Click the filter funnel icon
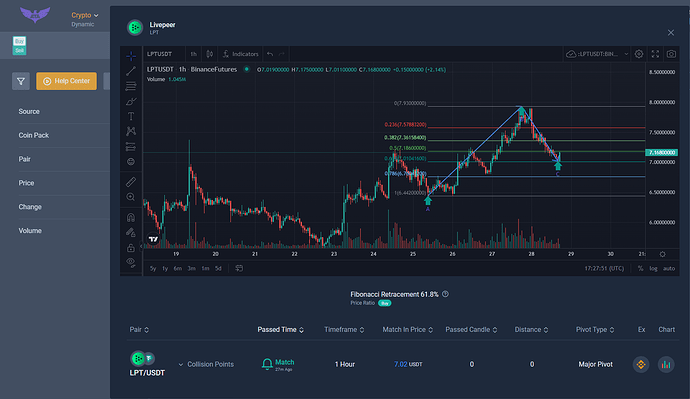690x399 pixels. tap(21, 81)
